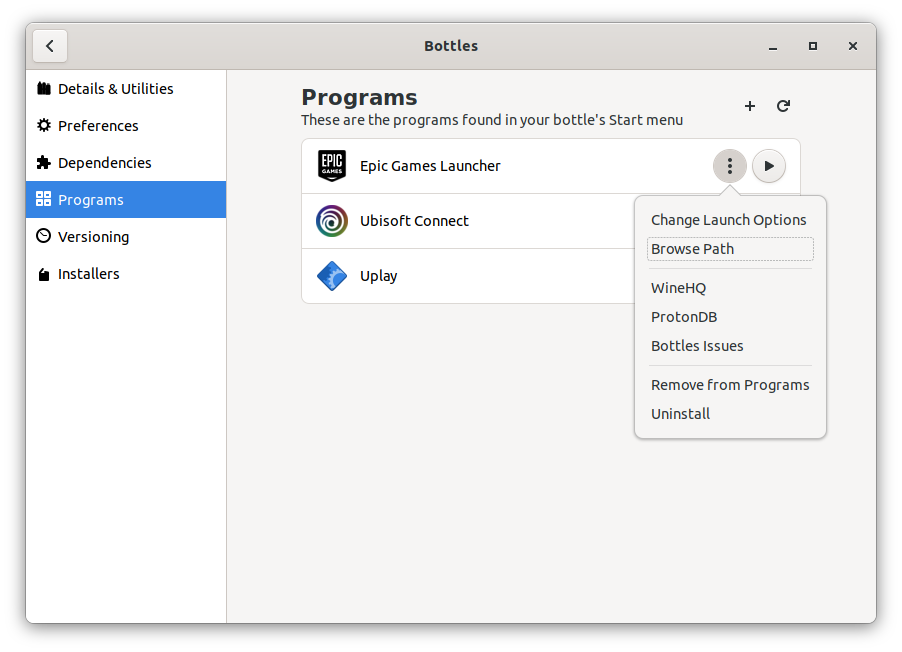Open the ProtonDB link
The image size is (902, 652).
684,316
